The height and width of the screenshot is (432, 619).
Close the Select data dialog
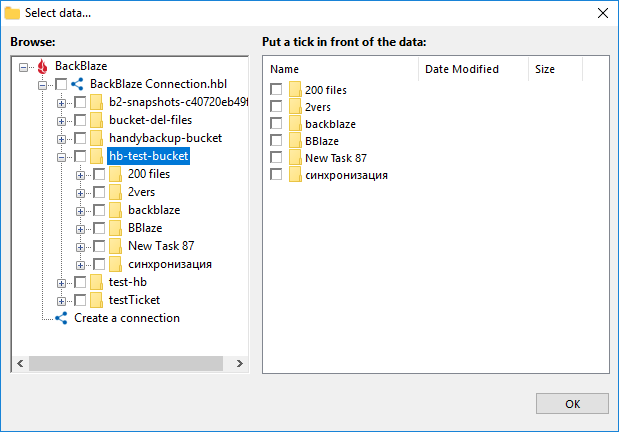coord(602,13)
